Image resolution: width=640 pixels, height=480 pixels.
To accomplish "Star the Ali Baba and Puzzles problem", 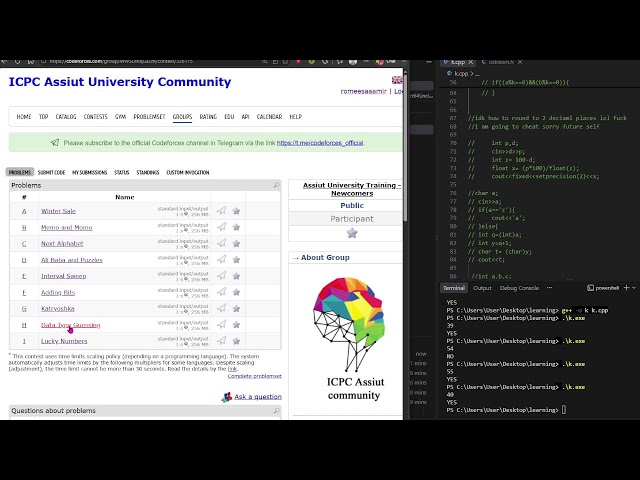I will 236,260.
